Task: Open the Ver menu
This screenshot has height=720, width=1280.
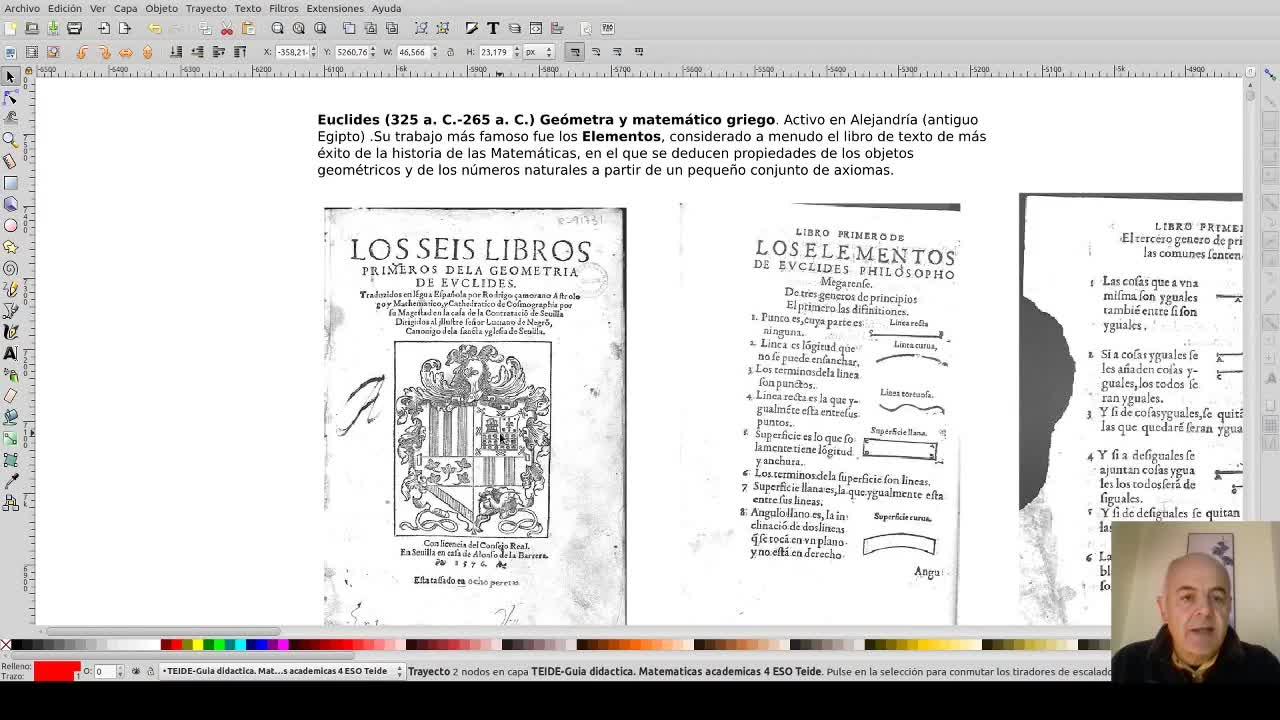Action: [98, 8]
